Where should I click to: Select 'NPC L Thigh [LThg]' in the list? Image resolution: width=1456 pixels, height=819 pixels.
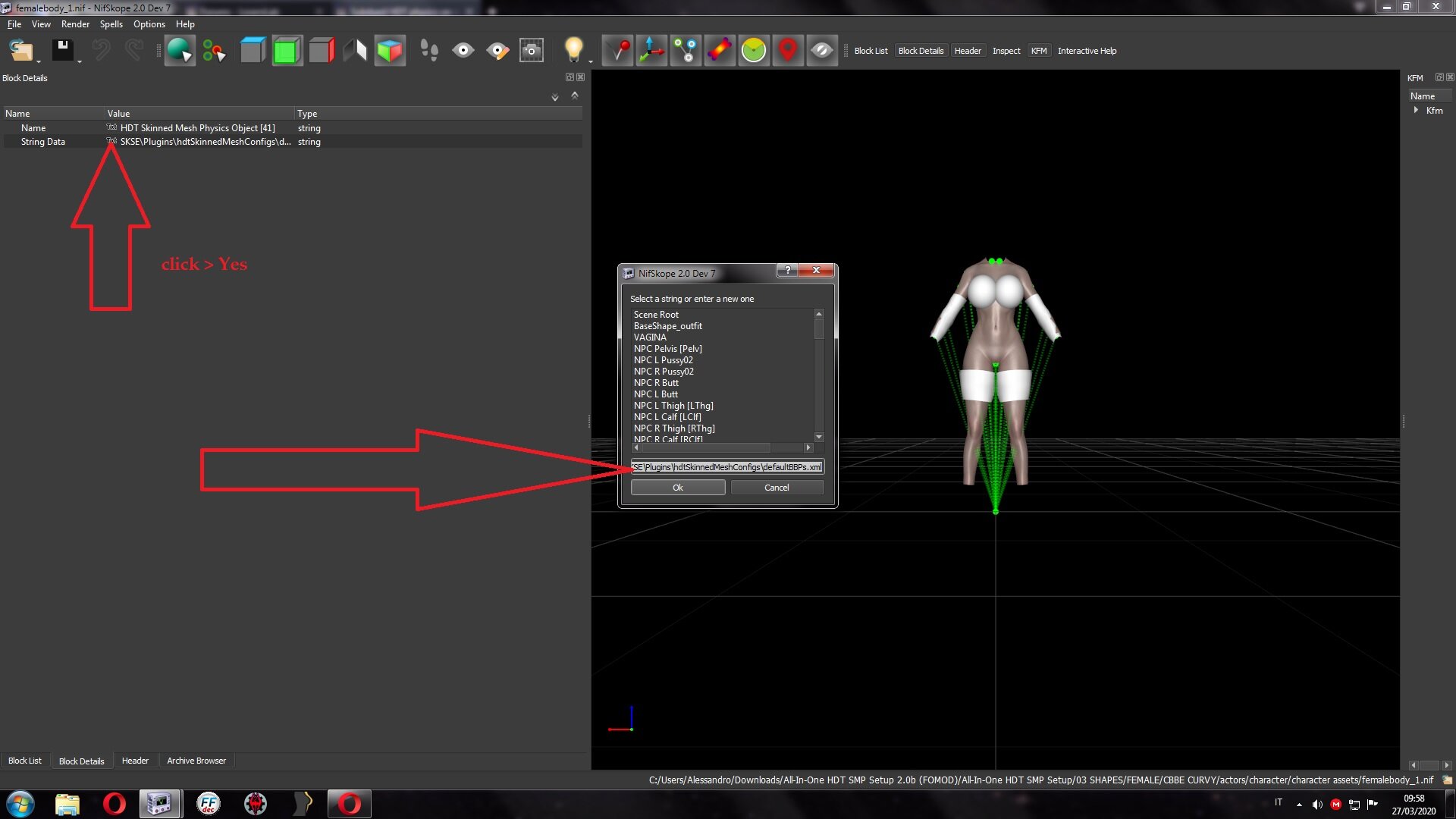point(673,406)
